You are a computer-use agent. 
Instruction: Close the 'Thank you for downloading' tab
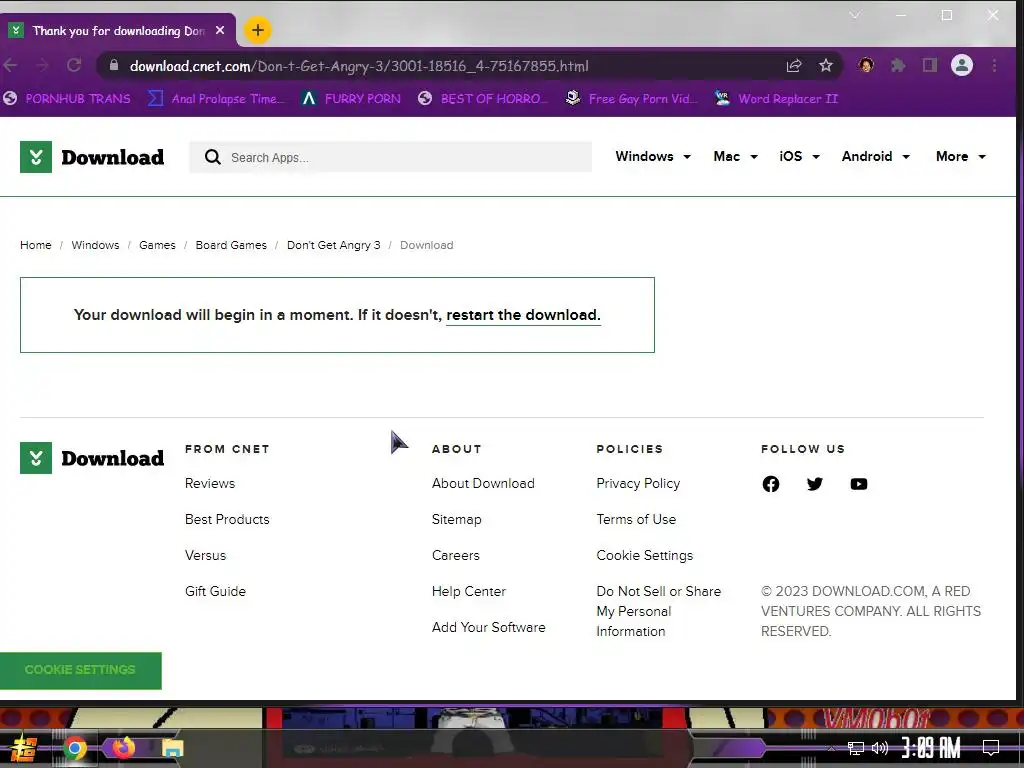[x=220, y=31]
